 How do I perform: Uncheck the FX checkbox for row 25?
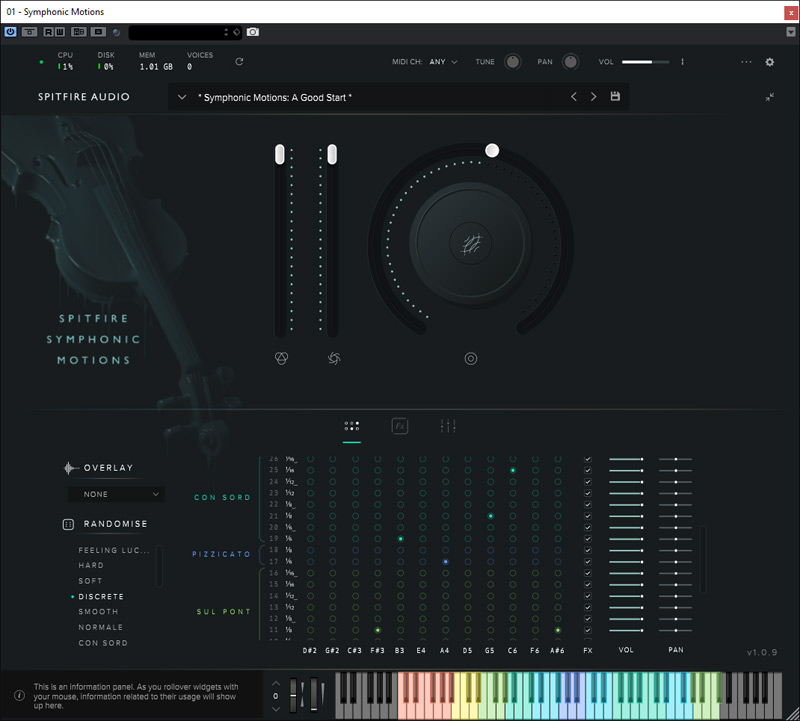588,470
